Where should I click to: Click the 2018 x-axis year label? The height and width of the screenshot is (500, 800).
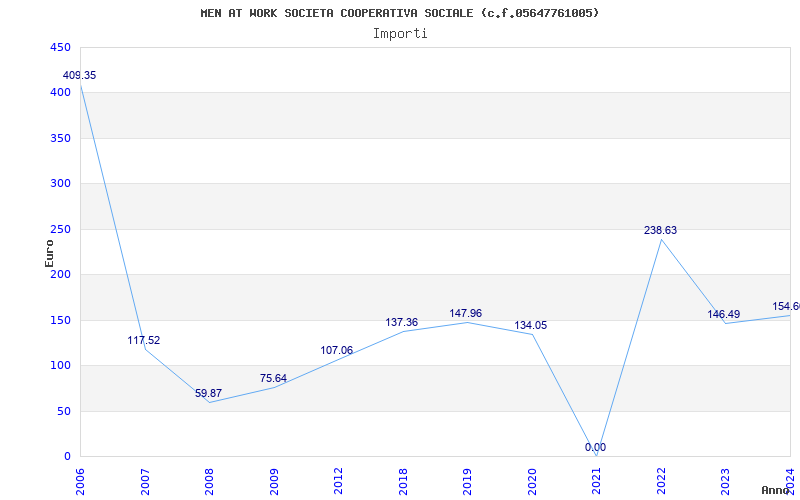pyautogui.click(x=403, y=481)
